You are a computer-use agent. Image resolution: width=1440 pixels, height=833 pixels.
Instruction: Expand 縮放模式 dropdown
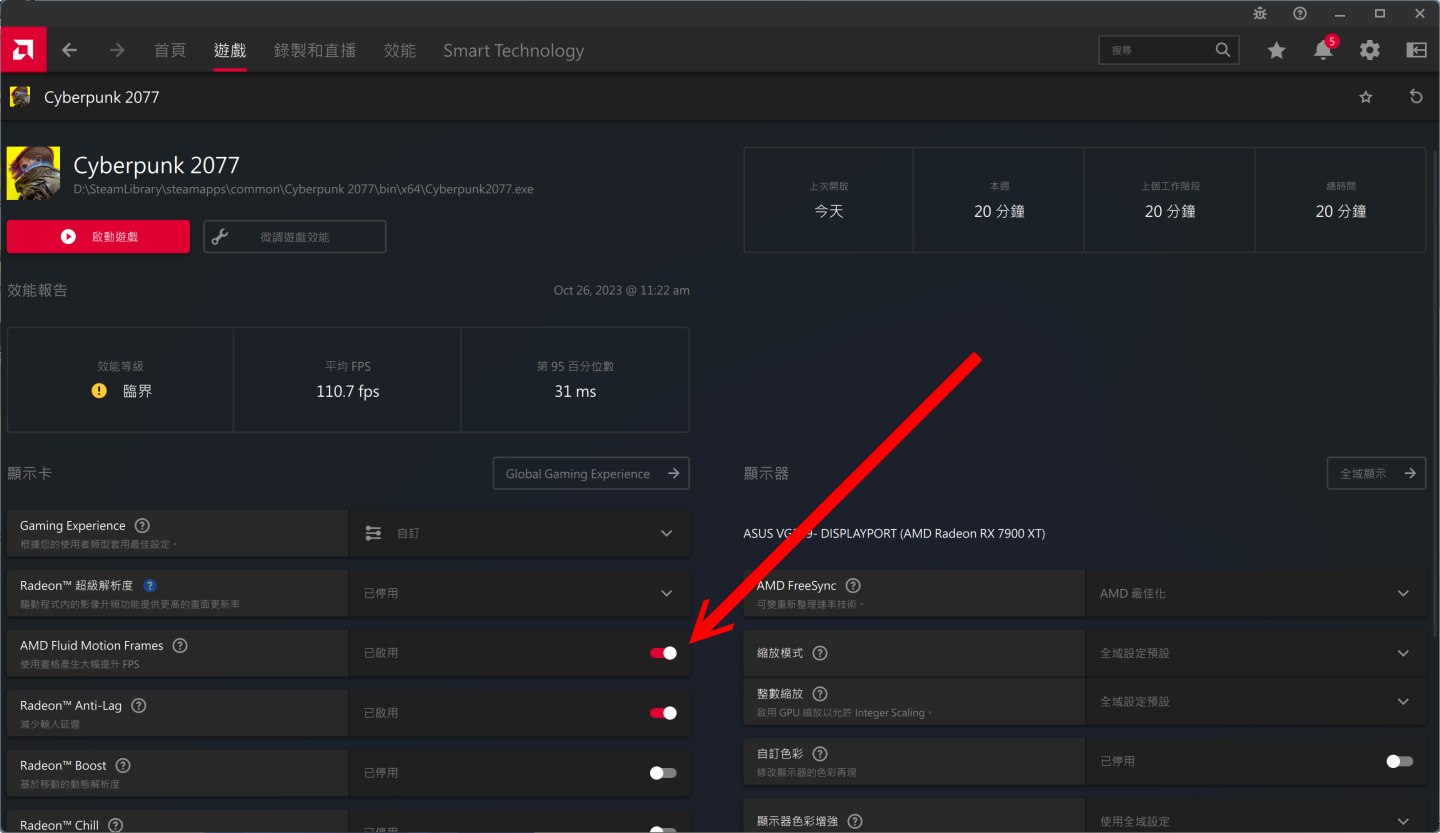(x=1256, y=653)
